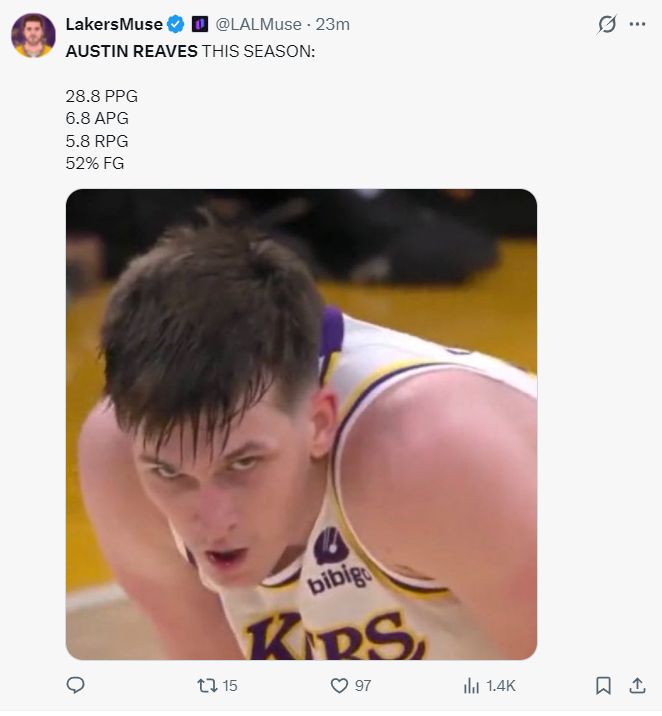This screenshot has width=662, height=716.
Task: Click the share post arrow icon
Action: [x=636, y=685]
